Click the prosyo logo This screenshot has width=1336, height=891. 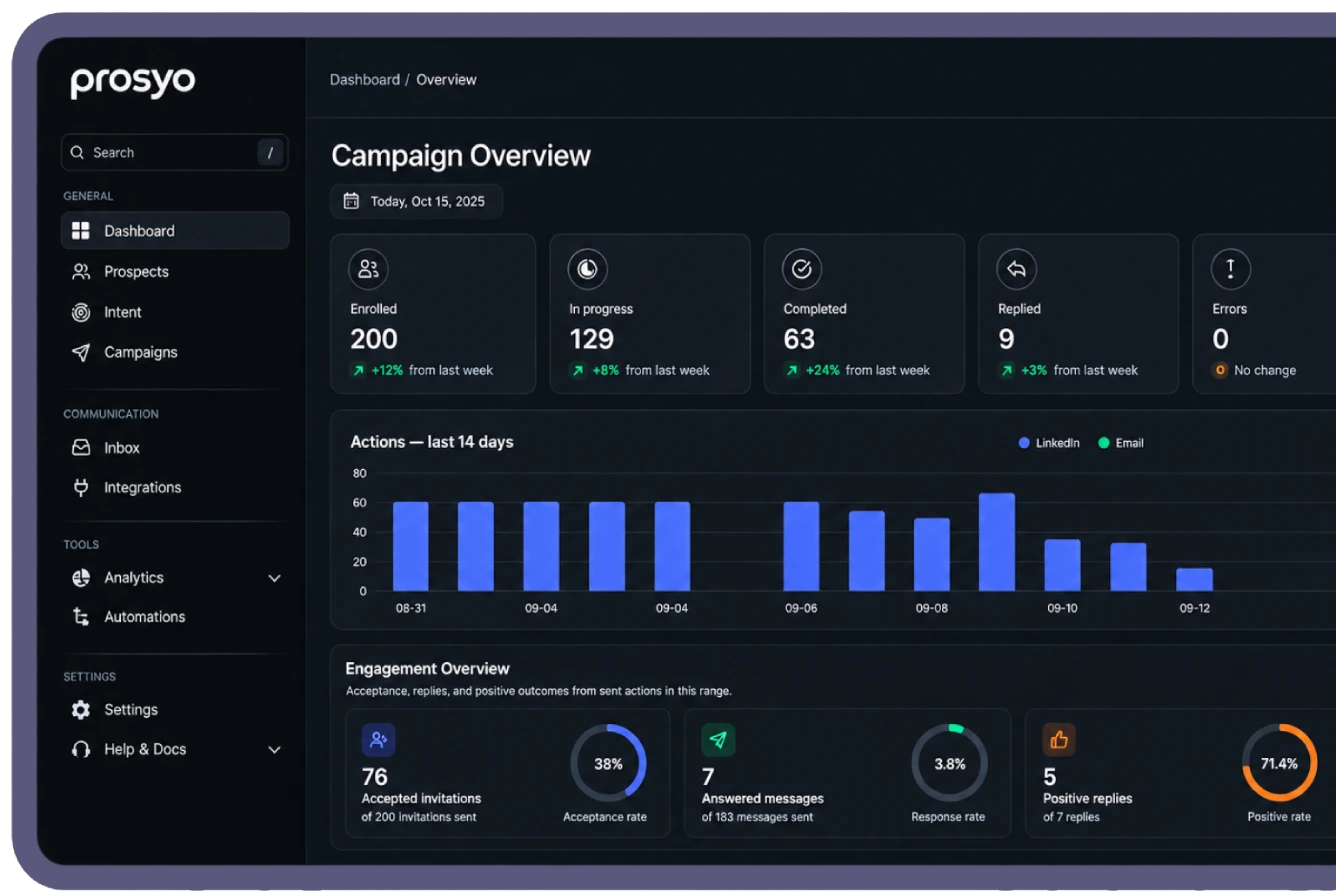[132, 83]
